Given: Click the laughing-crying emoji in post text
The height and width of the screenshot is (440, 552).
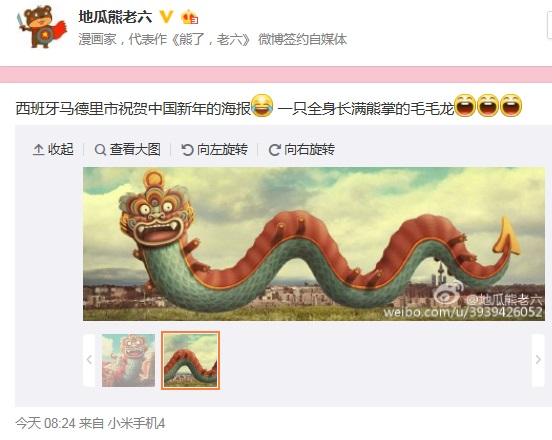Looking at the screenshot, I should 262,106.
